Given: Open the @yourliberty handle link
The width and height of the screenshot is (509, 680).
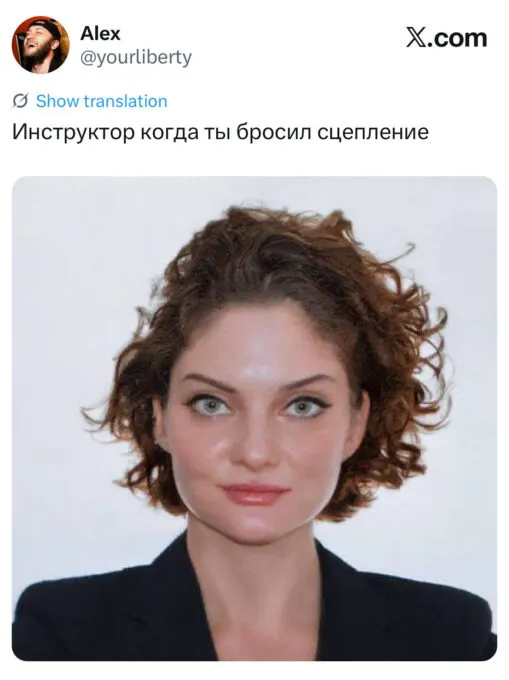Looking at the screenshot, I should click(136, 57).
